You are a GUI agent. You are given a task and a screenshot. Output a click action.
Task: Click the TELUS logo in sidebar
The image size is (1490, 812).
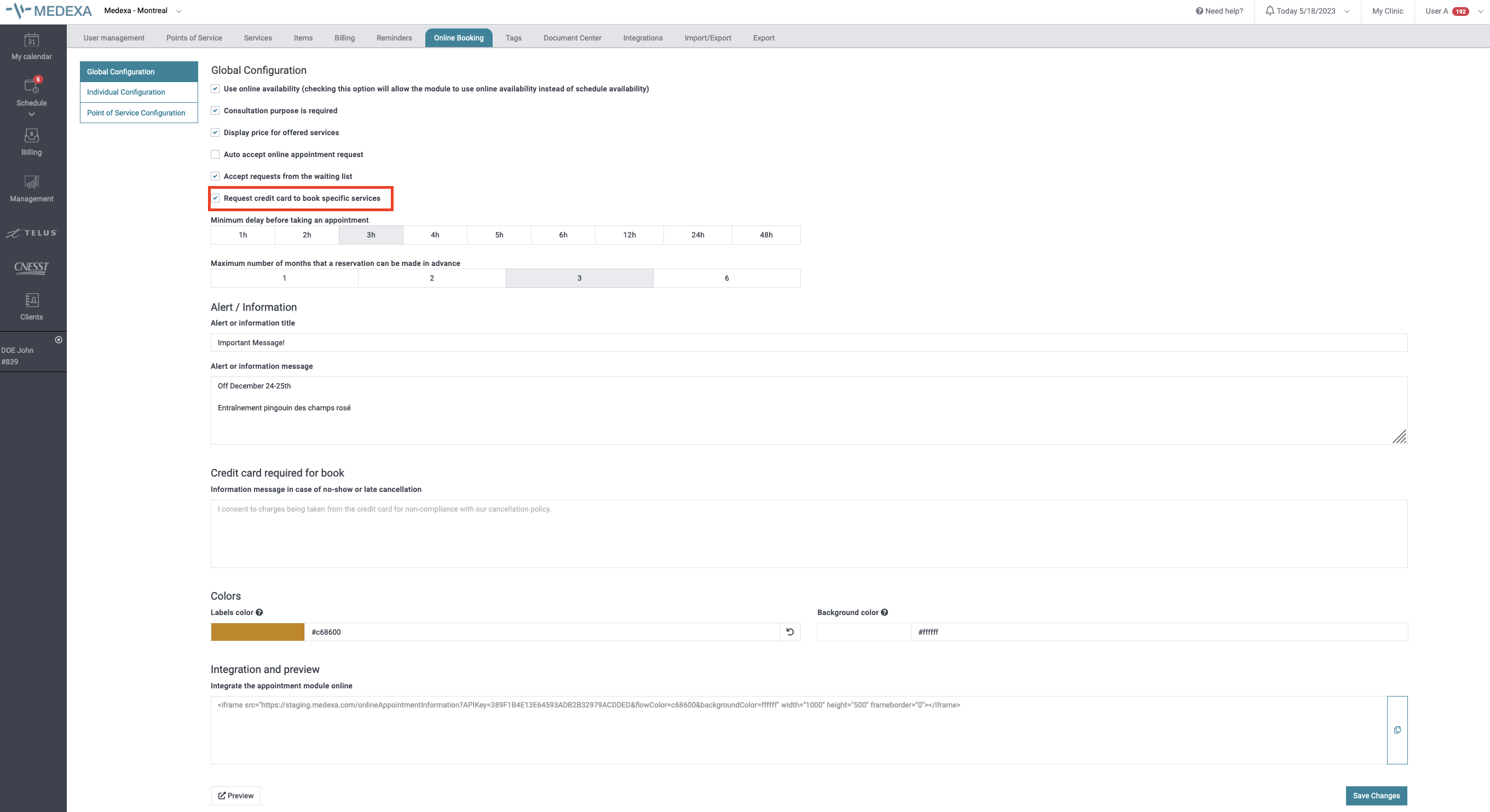pos(31,233)
